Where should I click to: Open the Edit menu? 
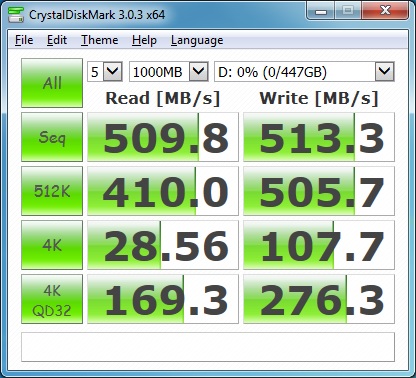pos(57,40)
